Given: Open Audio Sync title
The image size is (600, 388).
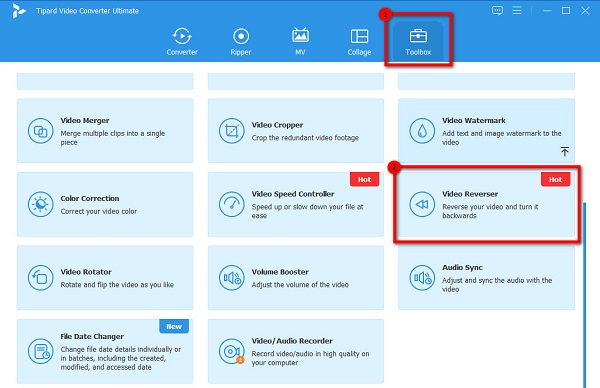Looking at the screenshot, I should pyautogui.click(x=462, y=267).
